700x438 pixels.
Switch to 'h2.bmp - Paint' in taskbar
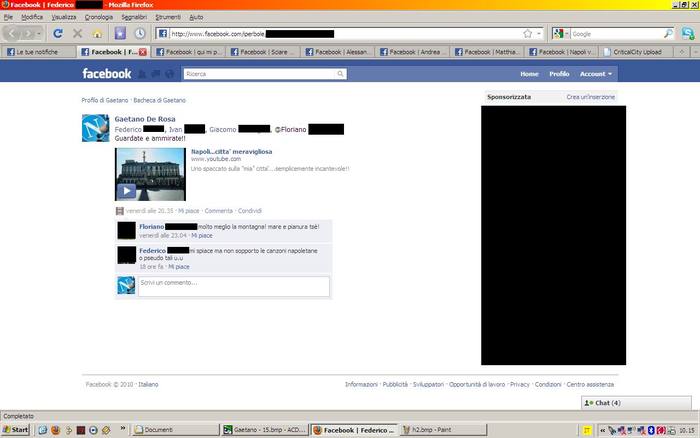coord(443,430)
